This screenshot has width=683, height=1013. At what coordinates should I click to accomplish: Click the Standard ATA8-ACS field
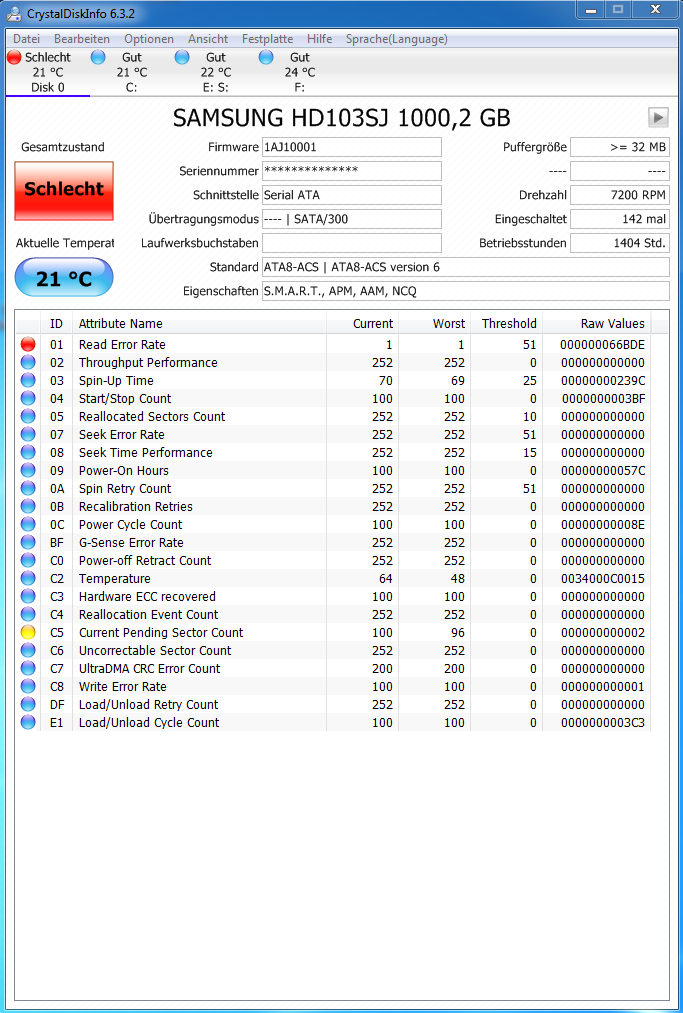(465, 267)
